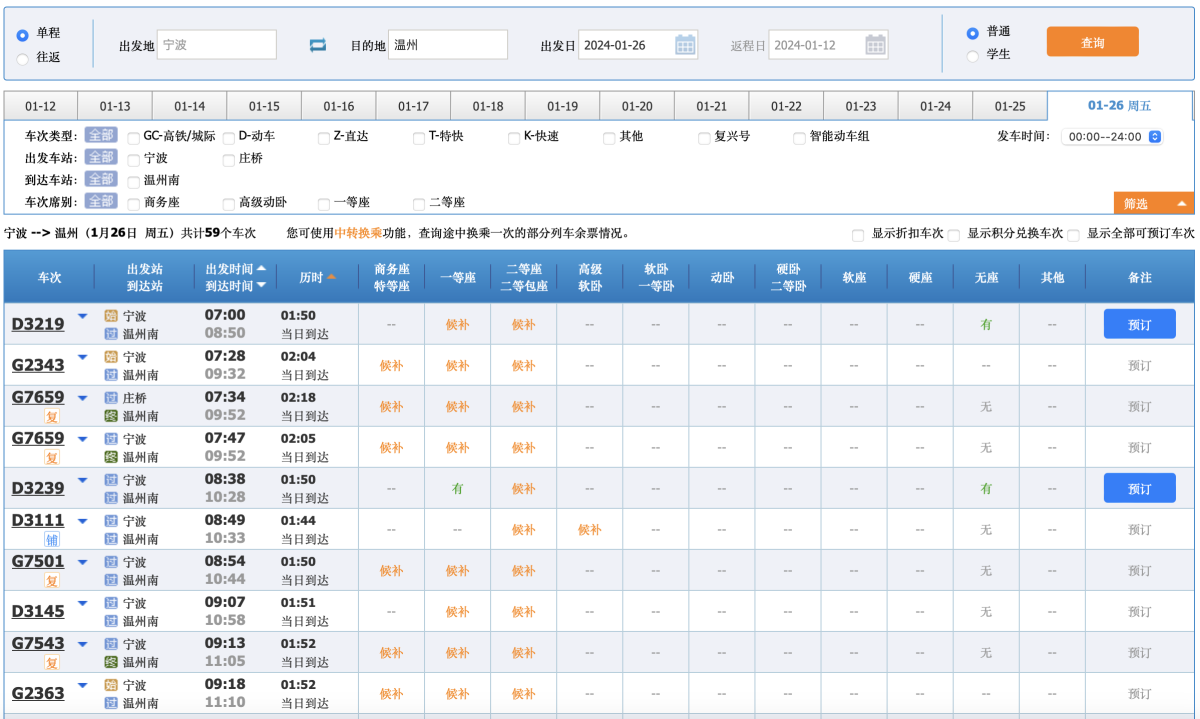Switch to the 01-22 date tab
The height and width of the screenshot is (719, 1200).
click(786, 106)
